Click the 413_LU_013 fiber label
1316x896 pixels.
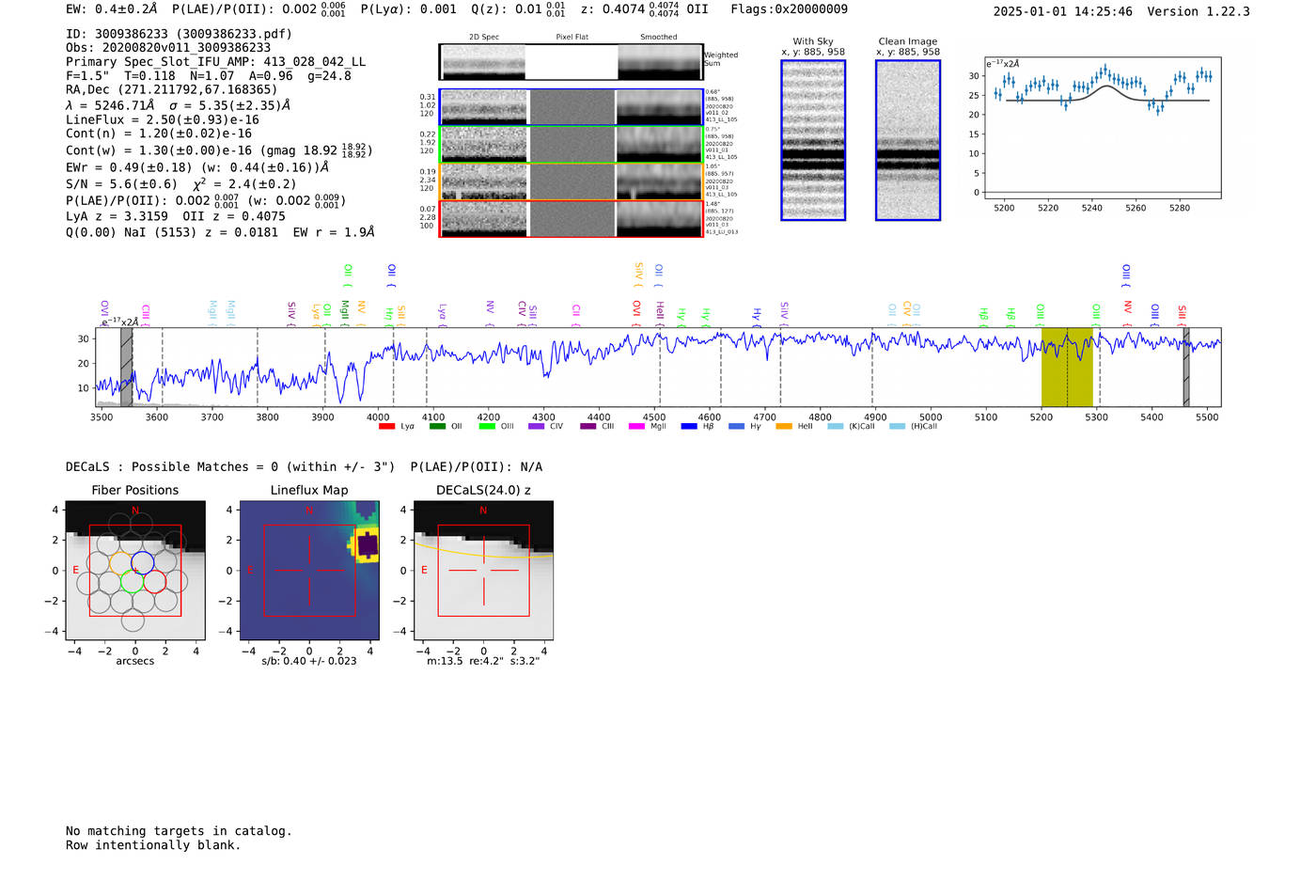coord(722,232)
